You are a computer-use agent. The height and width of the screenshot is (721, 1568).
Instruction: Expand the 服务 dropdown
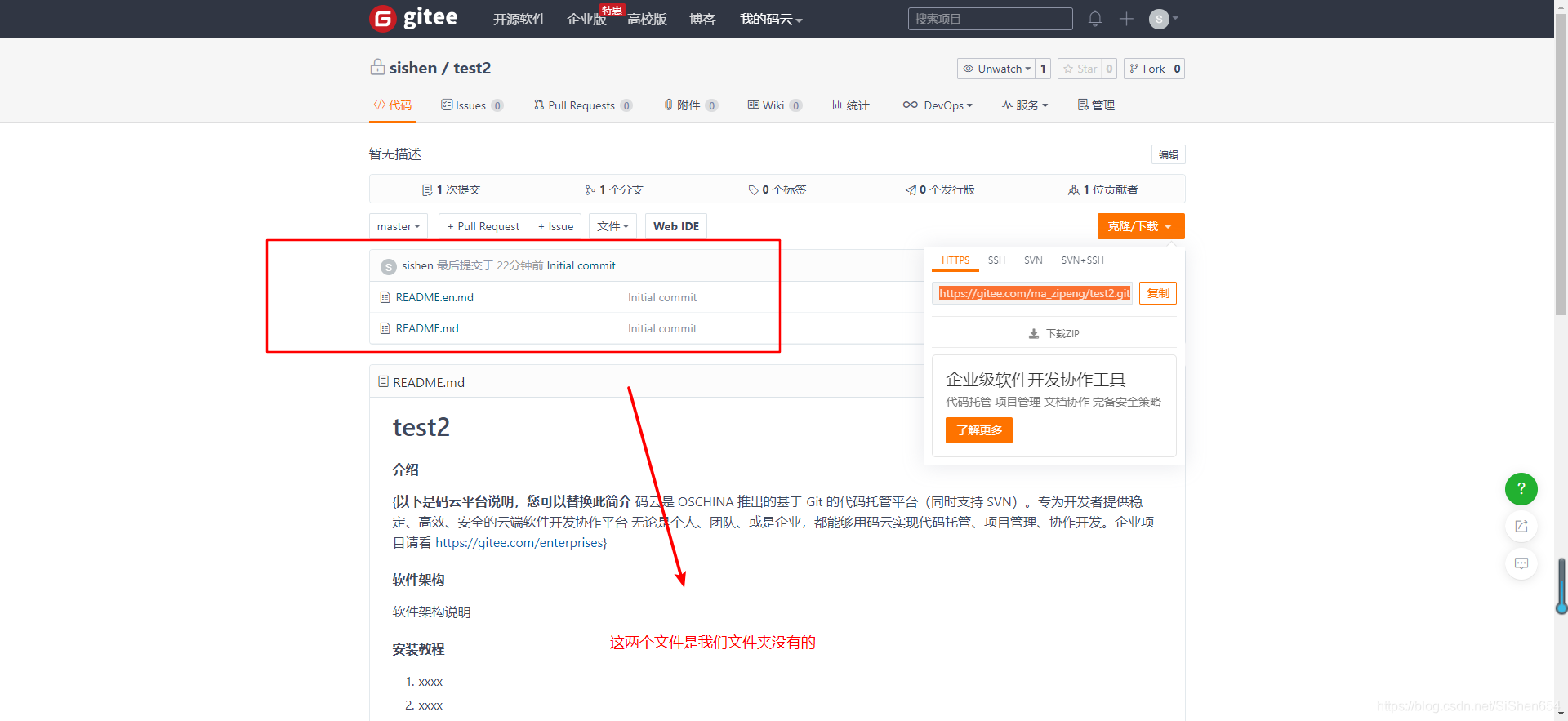1025,105
